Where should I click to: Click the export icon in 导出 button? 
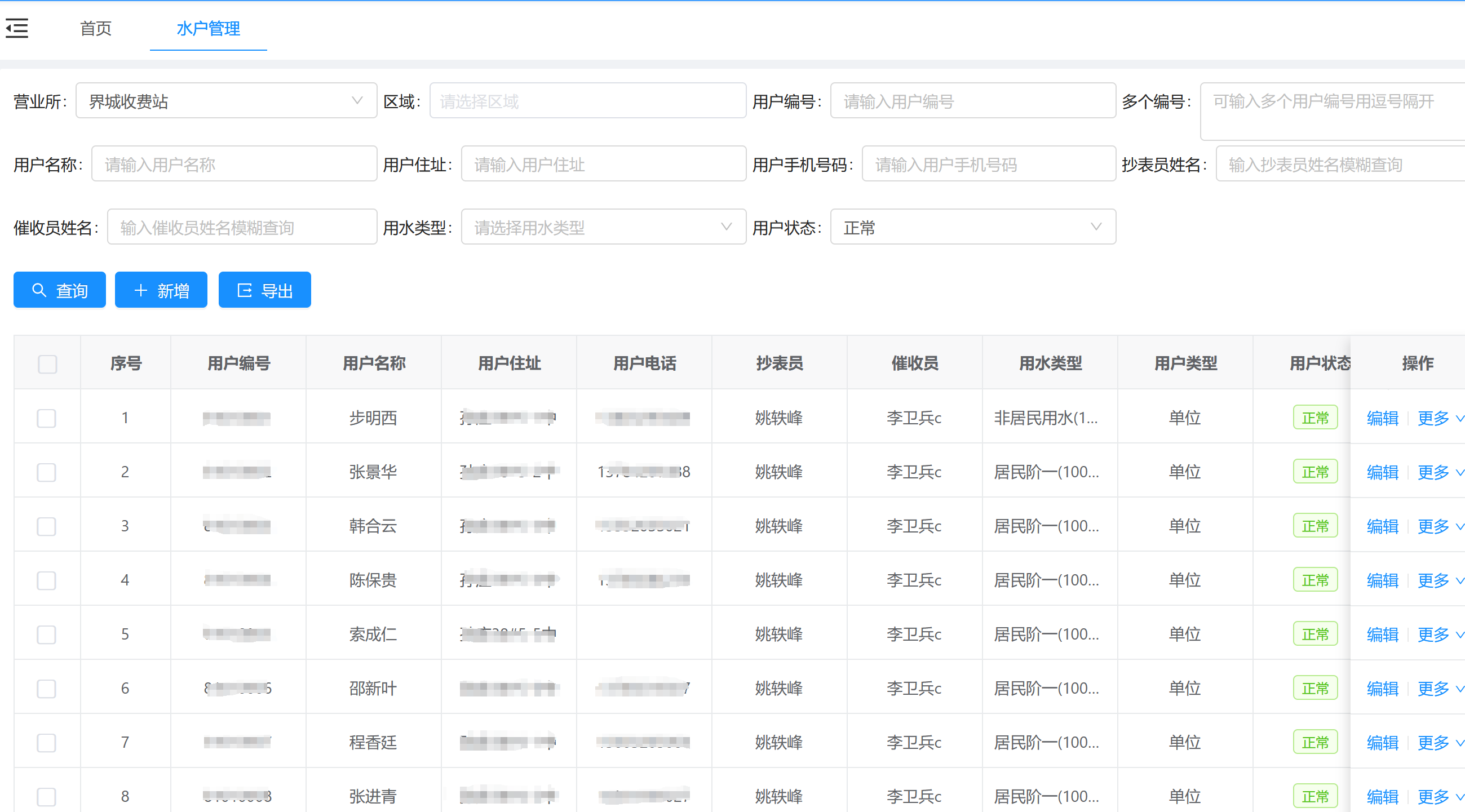245,290
